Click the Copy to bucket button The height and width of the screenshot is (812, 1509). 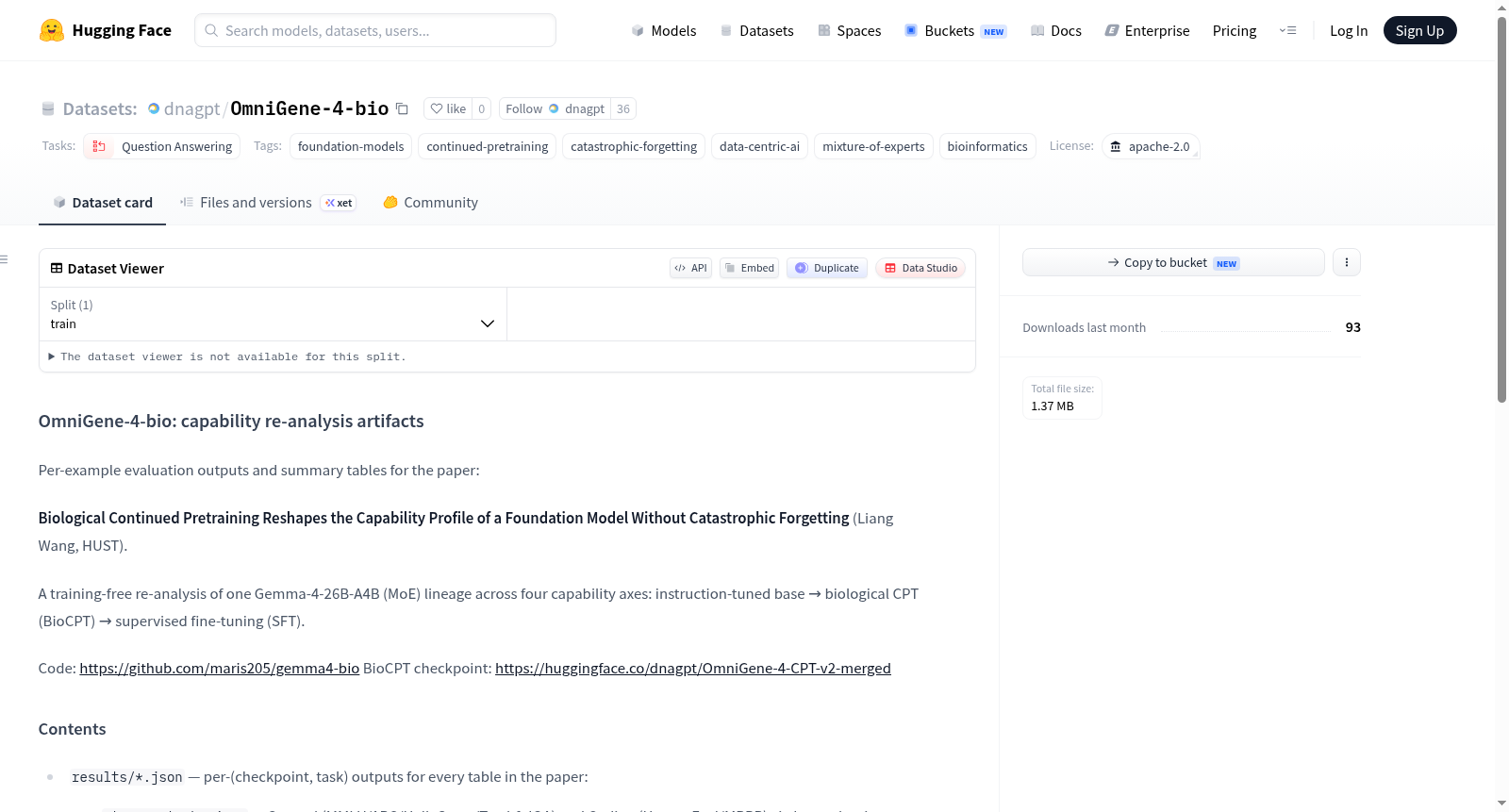click(1173, 262)
